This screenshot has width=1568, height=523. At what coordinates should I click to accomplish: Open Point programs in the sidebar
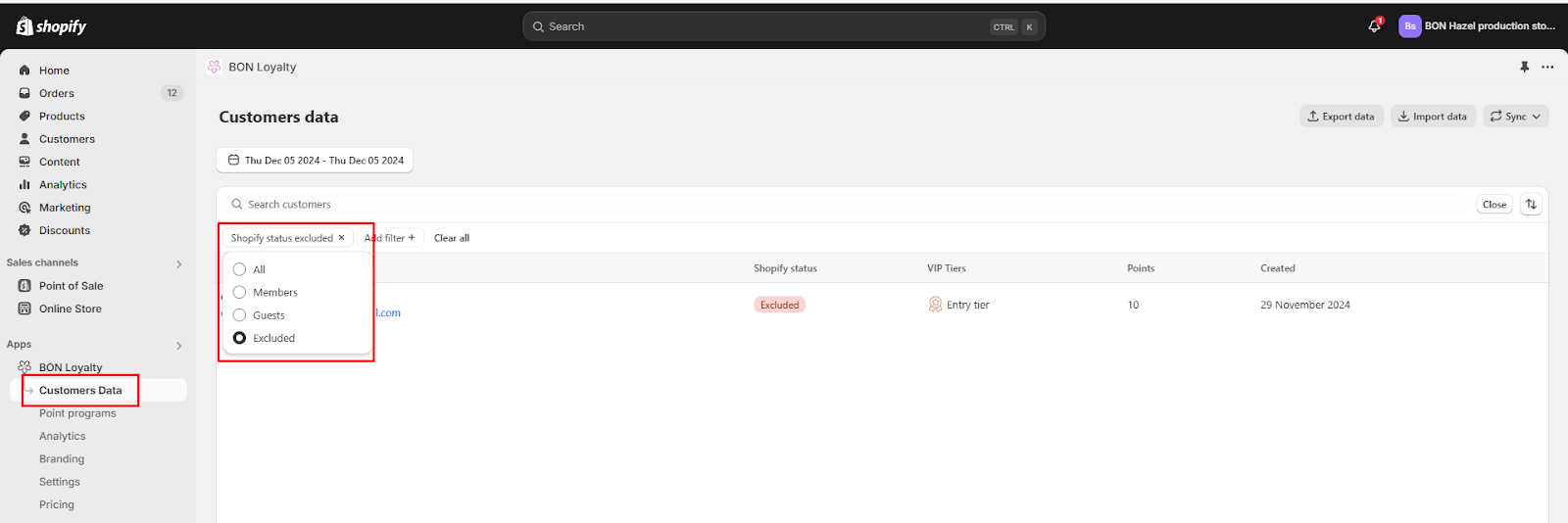[77, 413]
